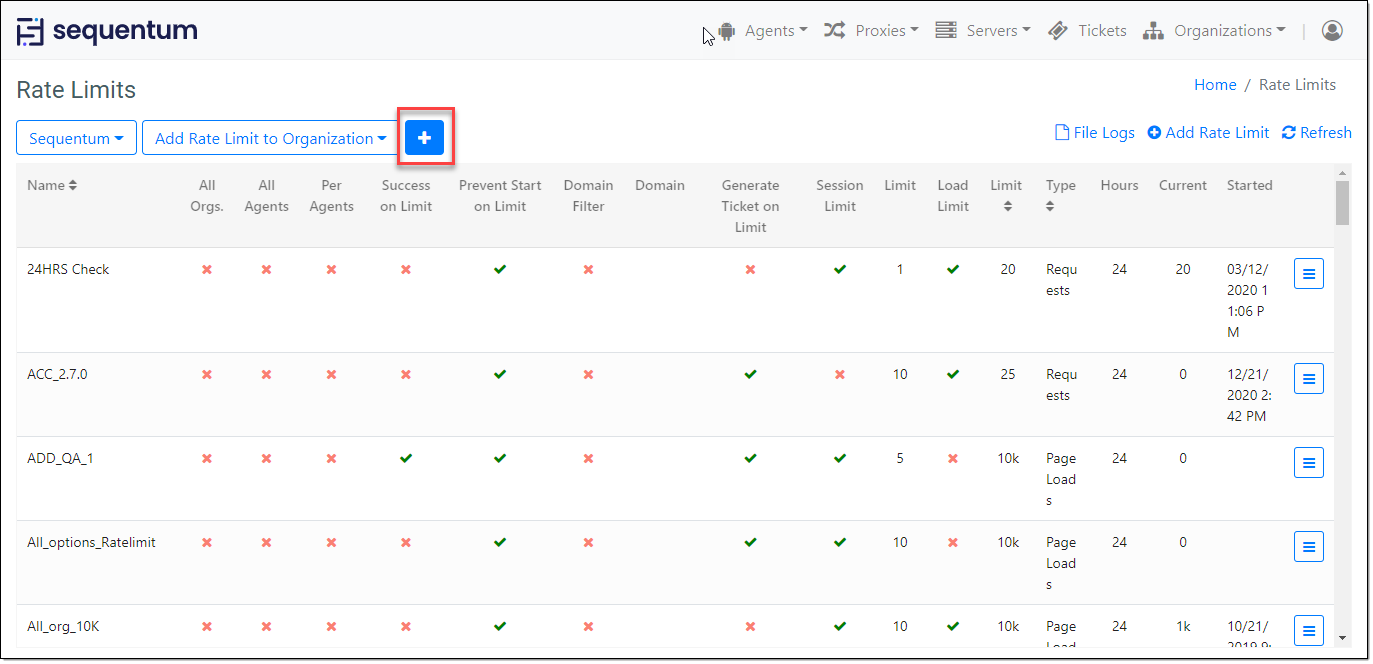Viewport: 1373px width, 664px height.
Task: Click the blue plus button beside Add Rate Limit to Organization
Action: coord(424,138)
